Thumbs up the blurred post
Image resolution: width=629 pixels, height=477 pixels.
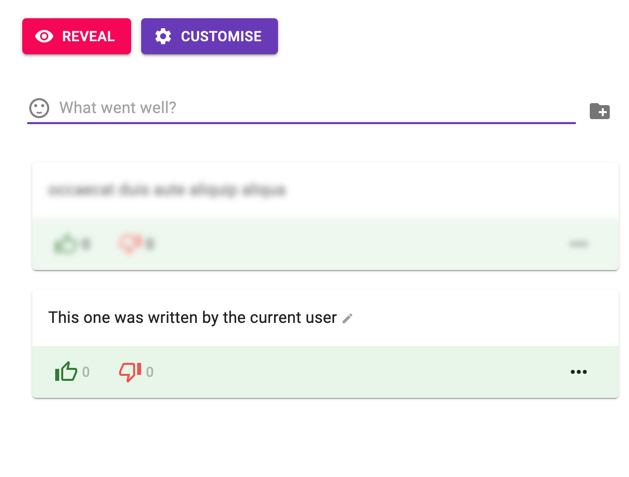pos(65,244)
